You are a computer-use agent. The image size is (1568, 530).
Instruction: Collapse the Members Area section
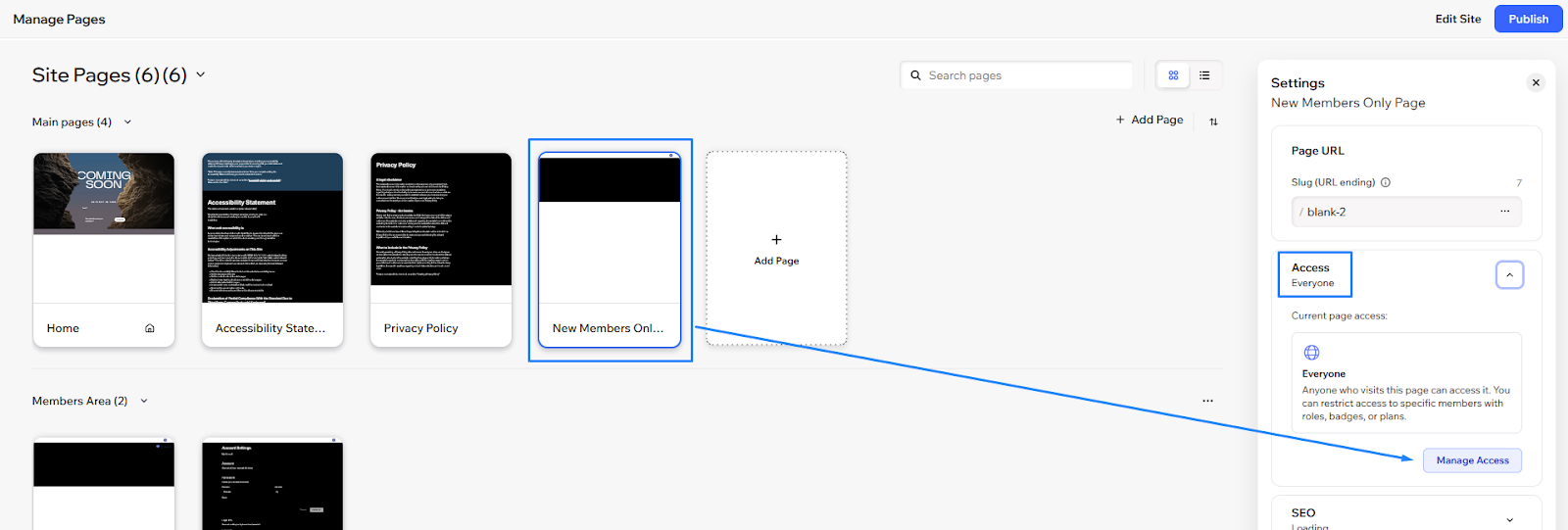tap(144, 401)
